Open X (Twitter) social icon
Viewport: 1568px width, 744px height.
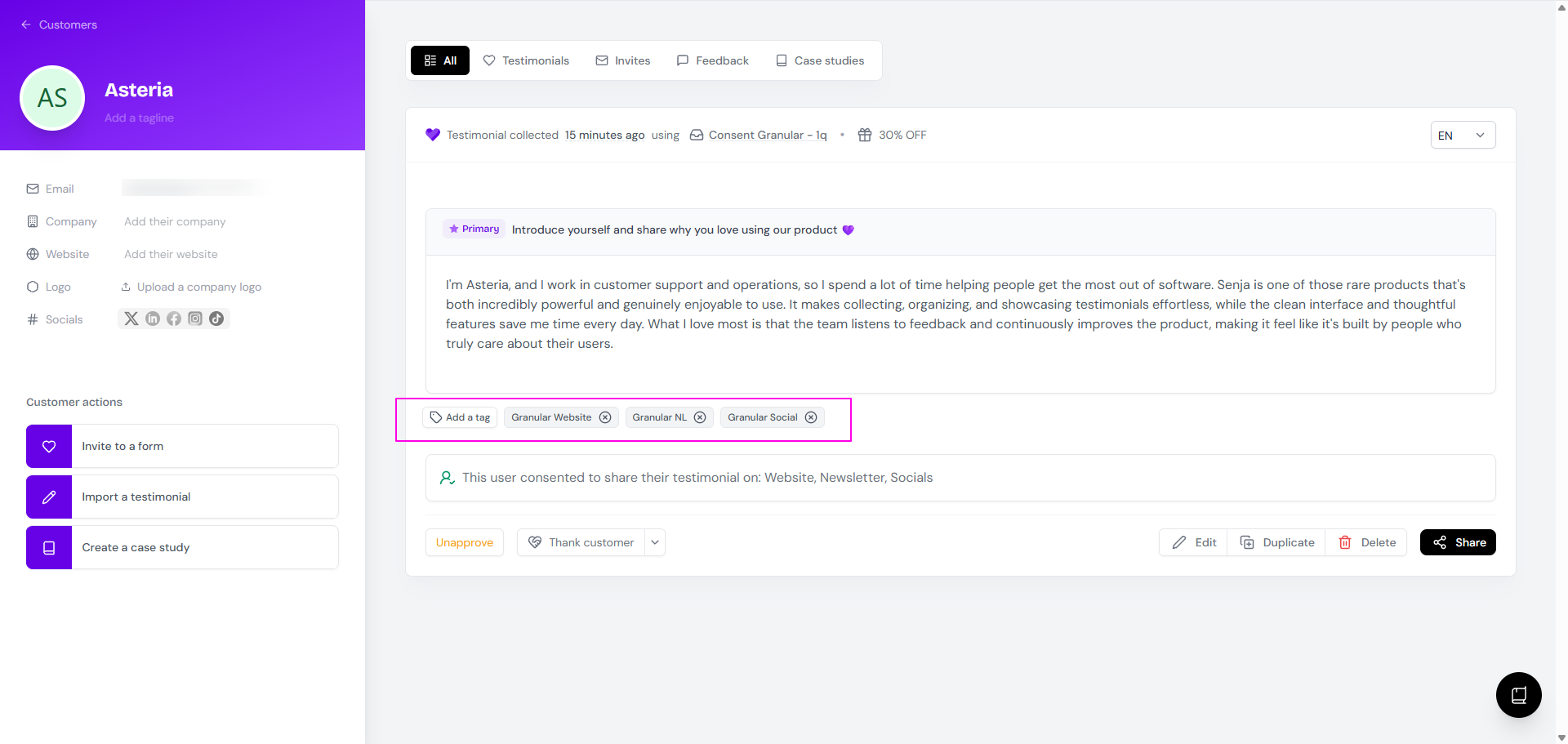131,319
